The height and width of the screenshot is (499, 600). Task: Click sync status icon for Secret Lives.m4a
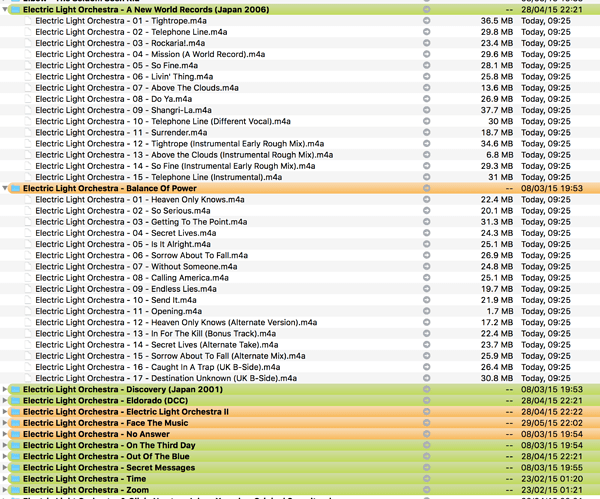coord(427,233)
